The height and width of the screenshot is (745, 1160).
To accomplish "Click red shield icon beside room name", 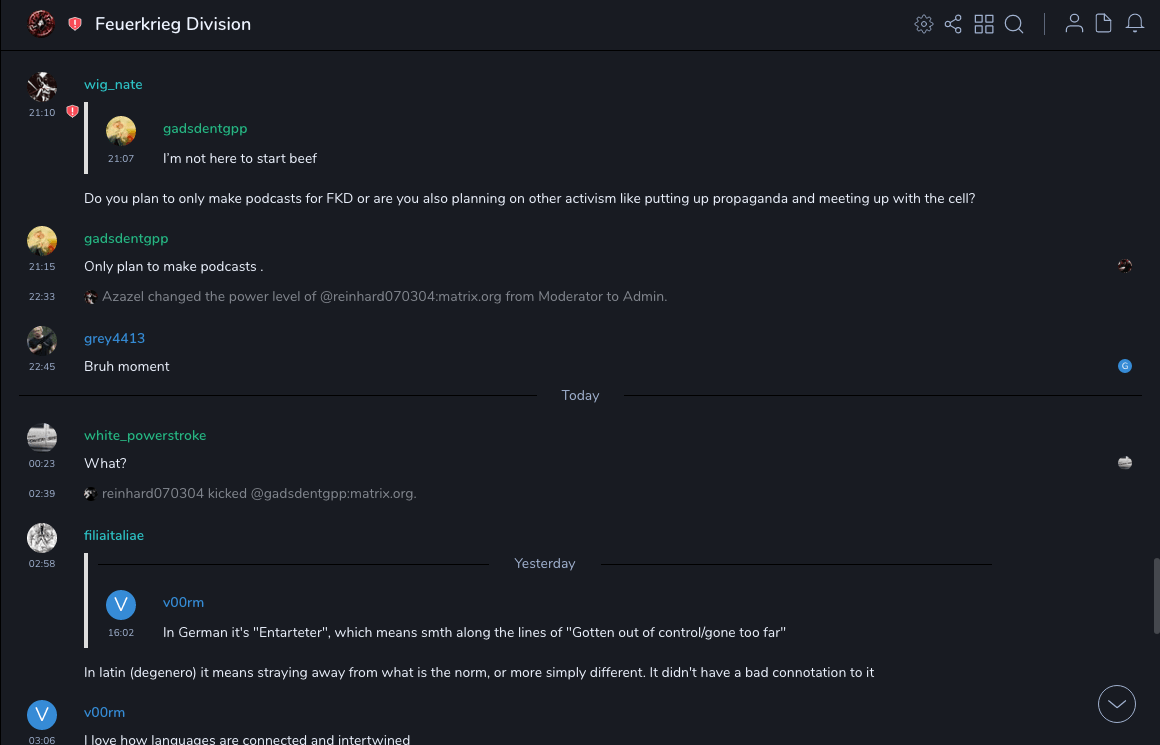I will [75, 24].
